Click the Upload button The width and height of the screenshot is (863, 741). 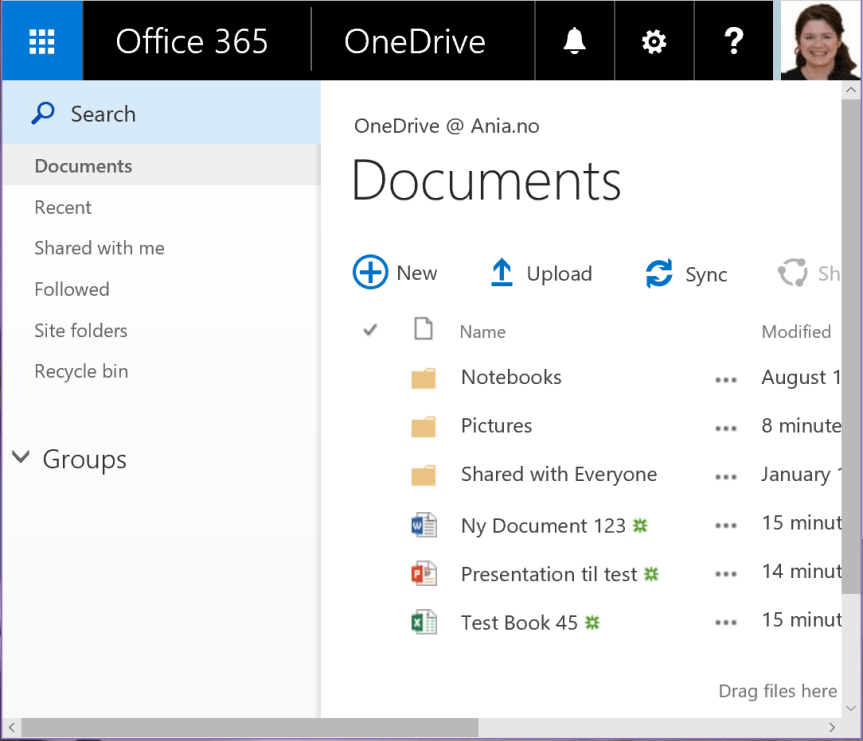click(x=541, y=273)
